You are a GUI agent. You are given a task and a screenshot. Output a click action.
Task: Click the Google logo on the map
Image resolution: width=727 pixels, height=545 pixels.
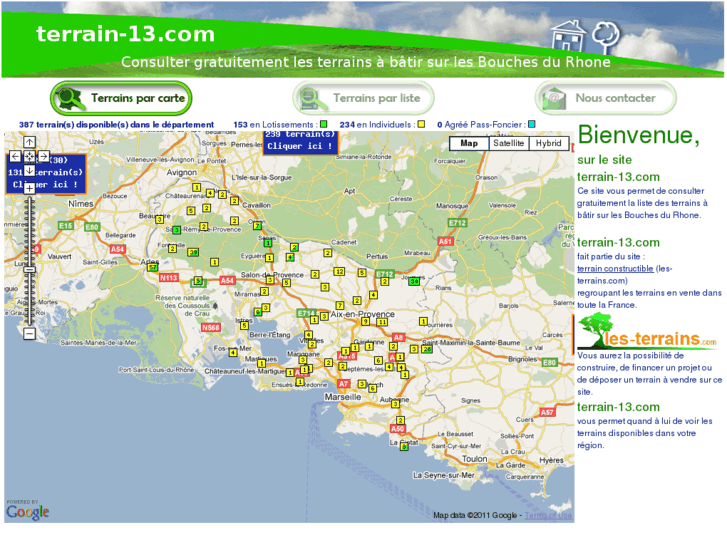click(x=27, y=511)
